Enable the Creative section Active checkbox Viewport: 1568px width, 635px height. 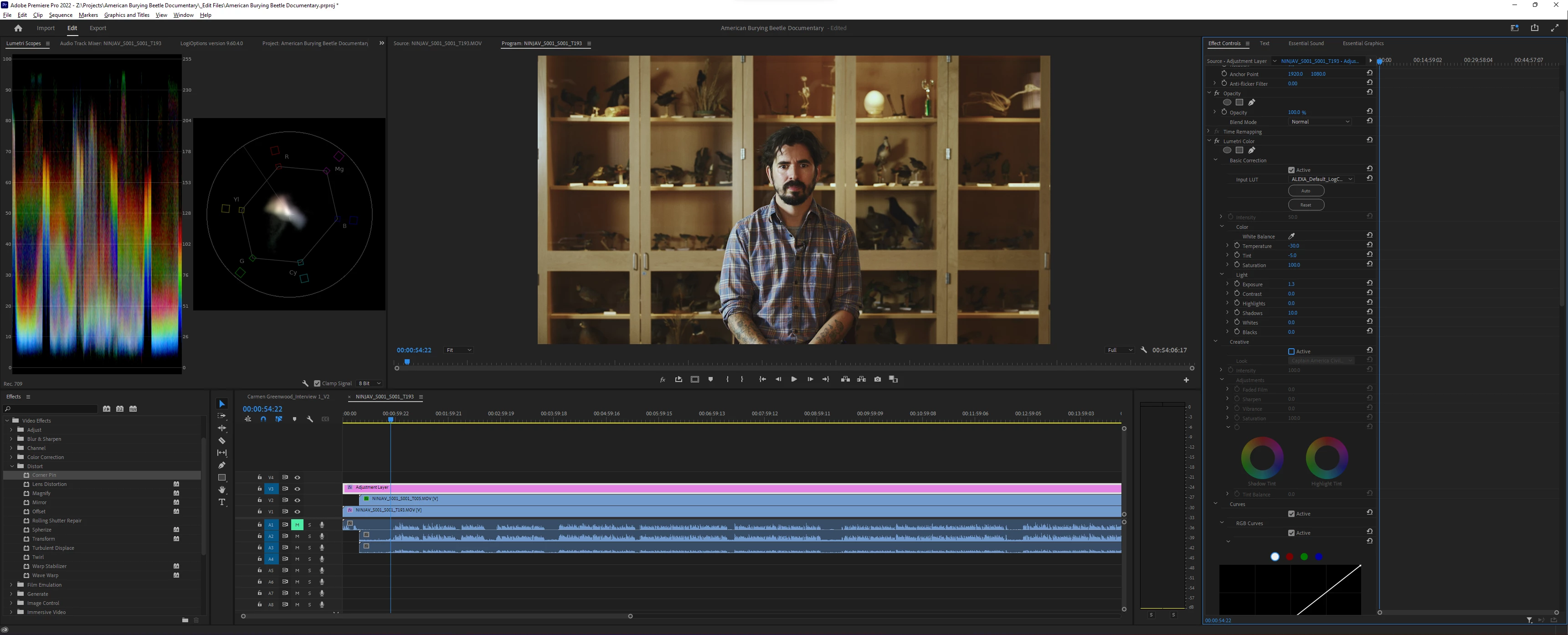point(1291,351)
